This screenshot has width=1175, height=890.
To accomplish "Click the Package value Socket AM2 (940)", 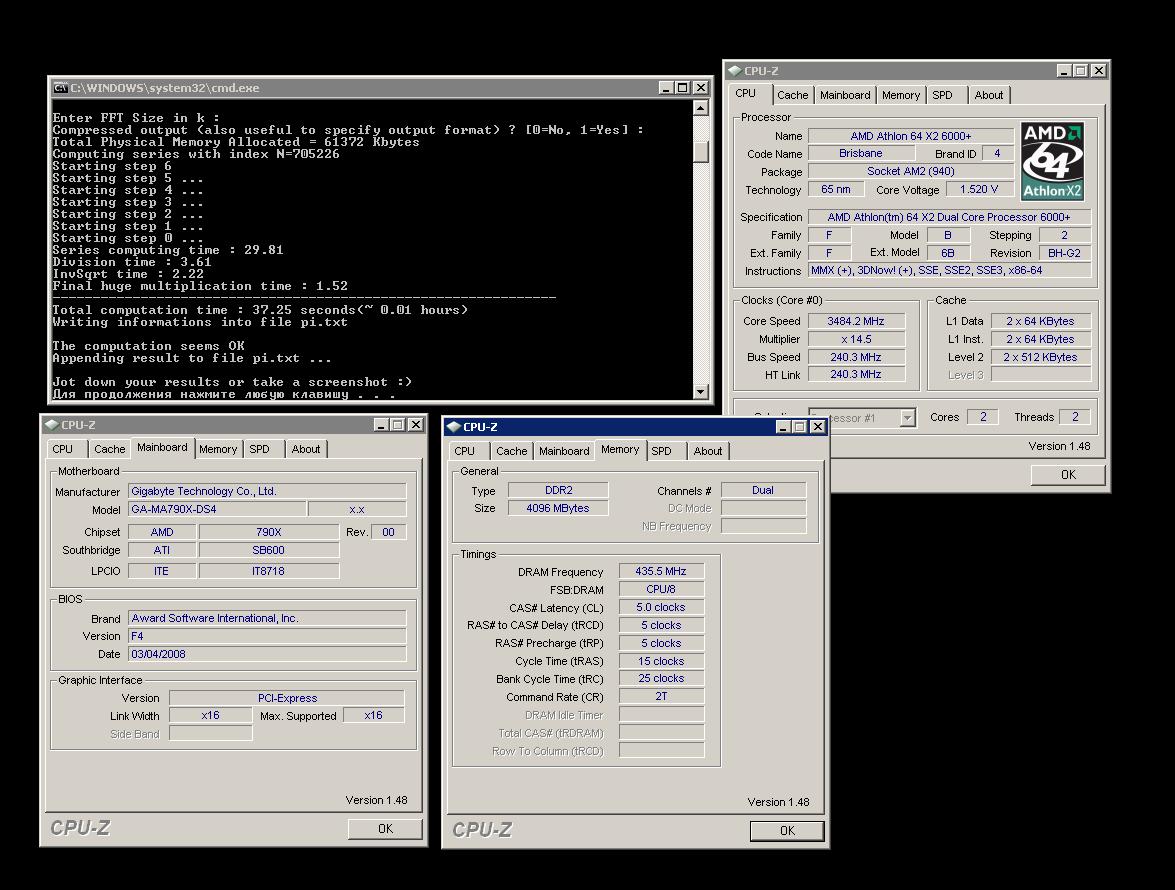I will pos(910,172).
